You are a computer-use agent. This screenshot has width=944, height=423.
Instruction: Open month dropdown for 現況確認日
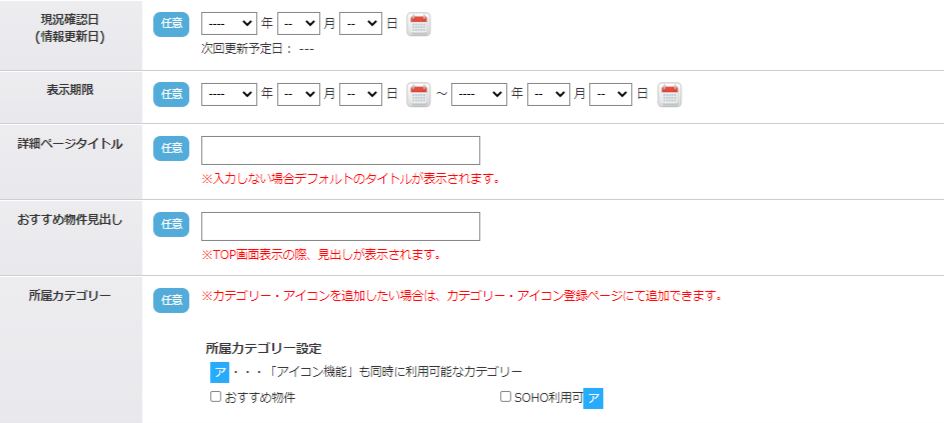coord(298,24)
